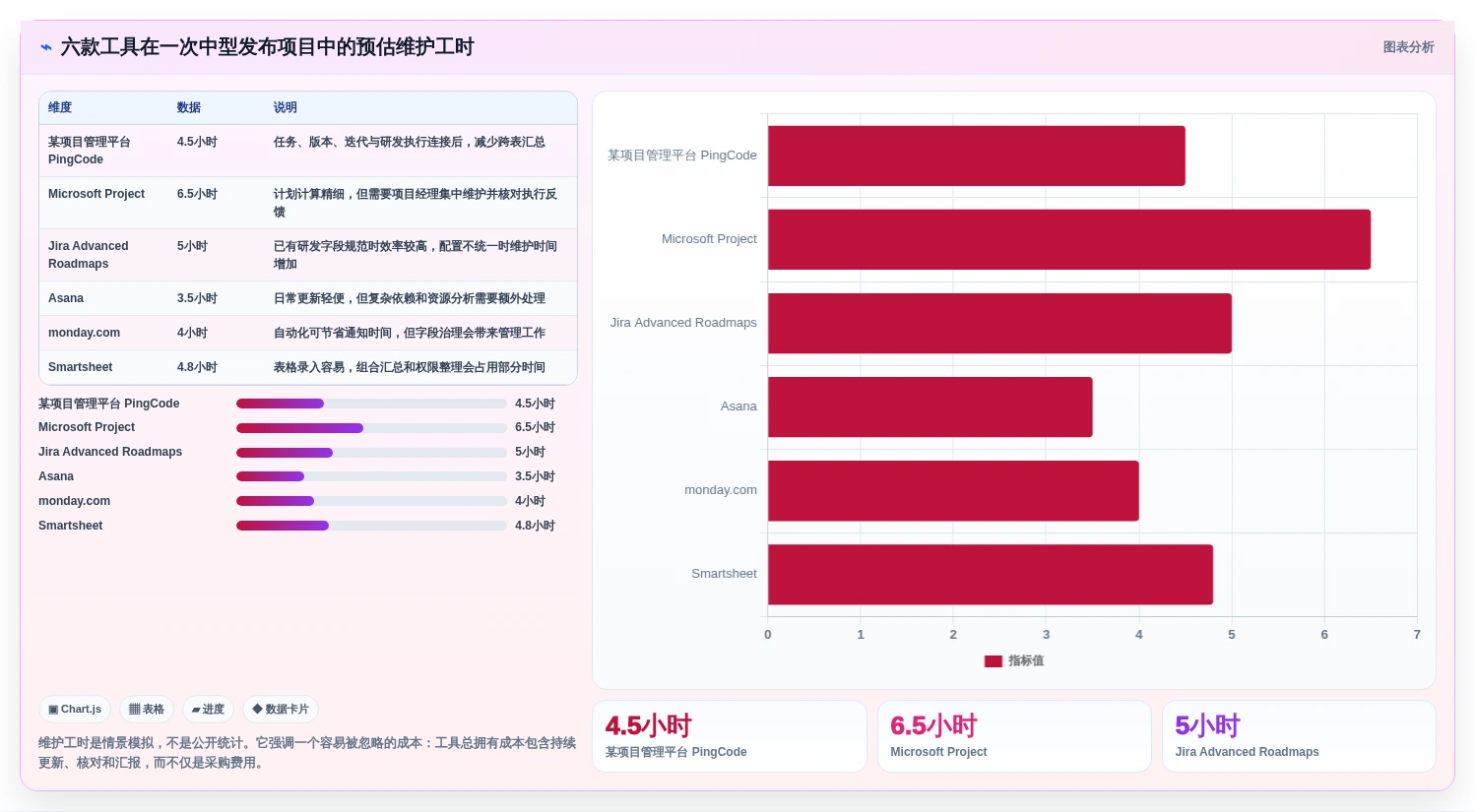Click the footnote starting 维护工时是情景模拟
This screenshot has width=1475, height=812.
coord(307,753)
